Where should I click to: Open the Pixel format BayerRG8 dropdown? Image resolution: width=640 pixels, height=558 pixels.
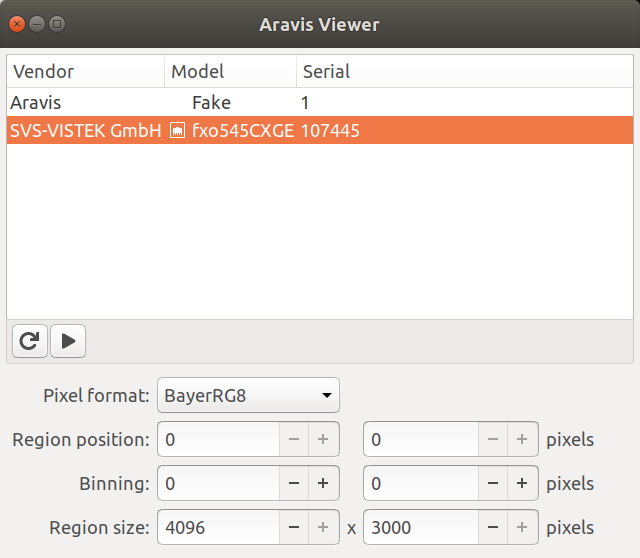click(248, 395)
